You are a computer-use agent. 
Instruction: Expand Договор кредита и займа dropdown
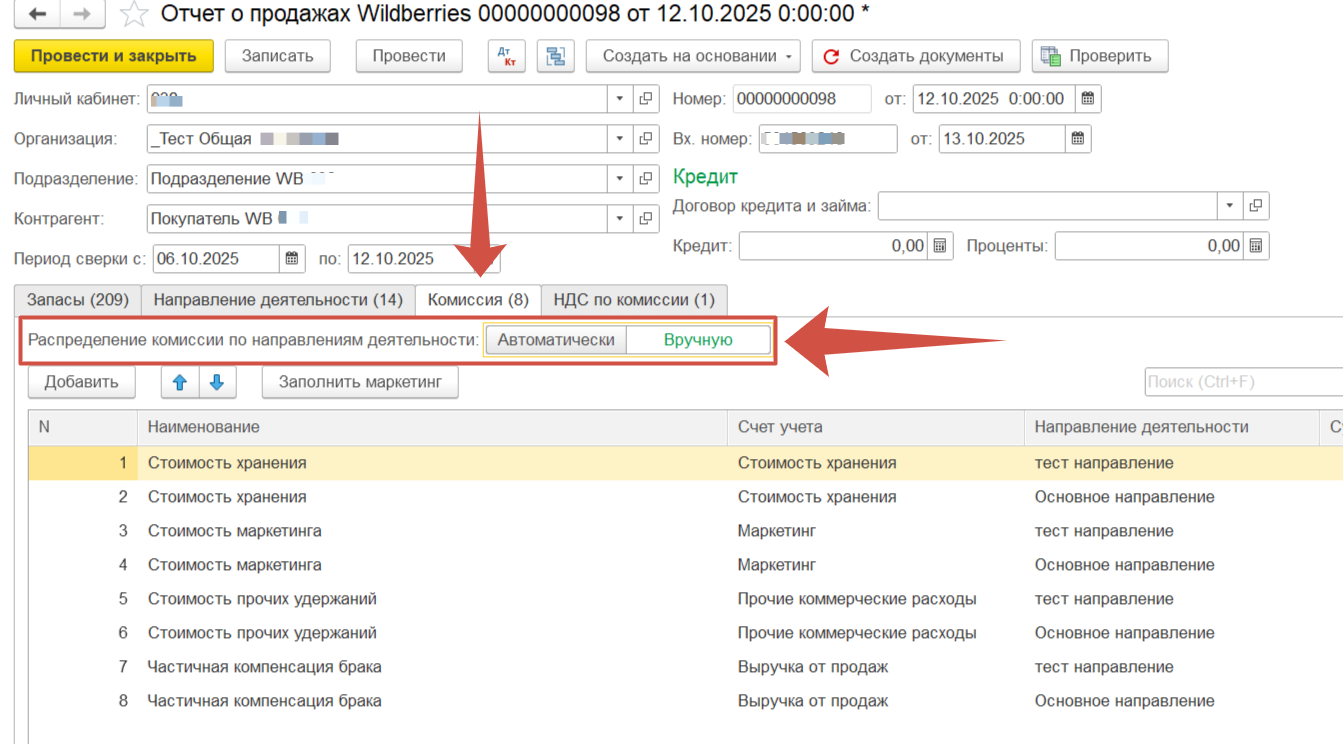(1230, 206)
